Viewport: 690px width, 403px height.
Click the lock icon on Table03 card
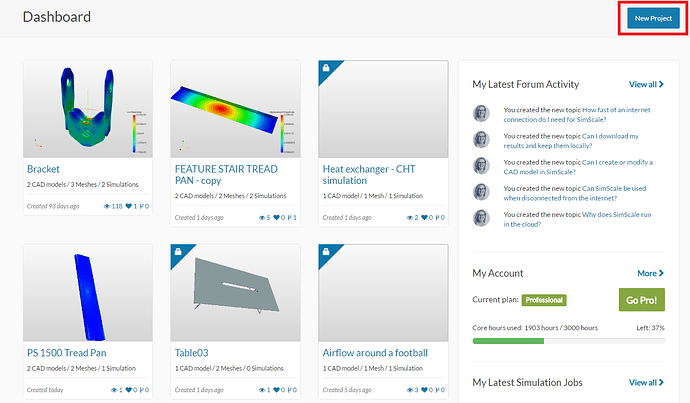click(x=178, y=252)
